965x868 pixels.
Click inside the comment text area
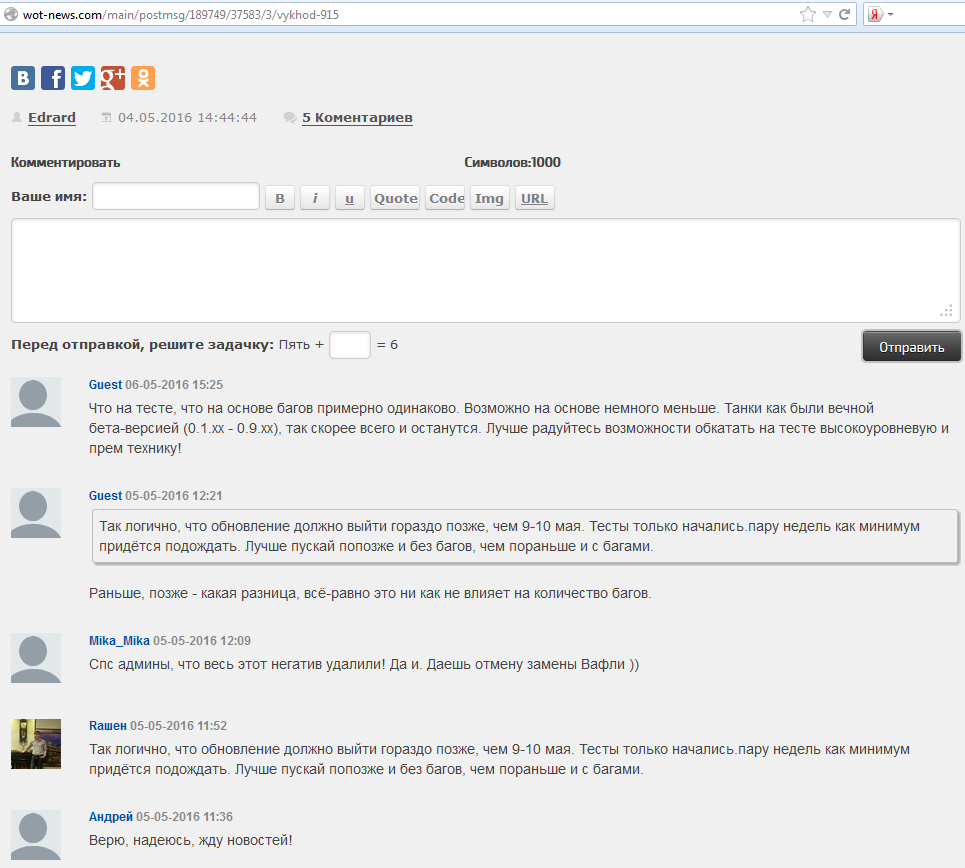click(486, 270)
